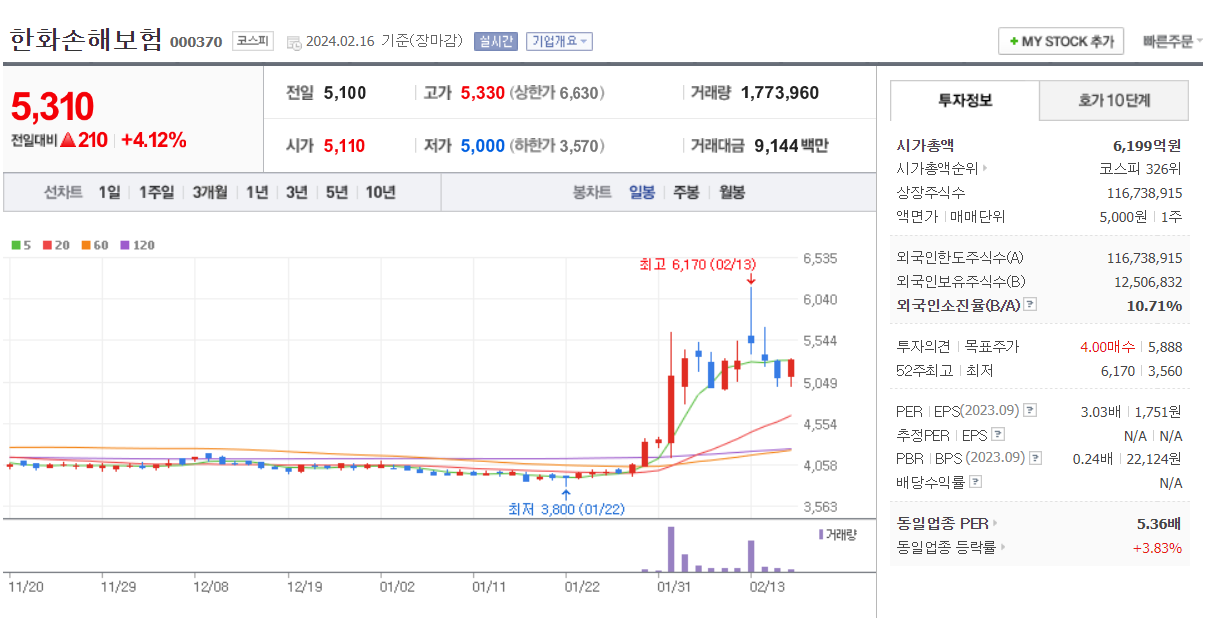This screenshot has height=618, width=1206.
Task: Select the 1일 line chart period
Action: click(109, 192)
